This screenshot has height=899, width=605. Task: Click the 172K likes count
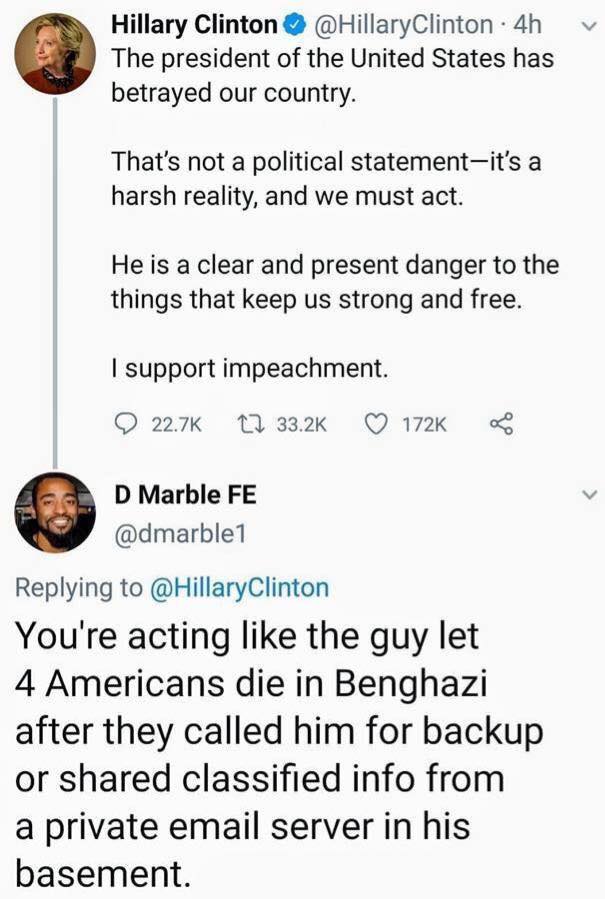click(425, 425)
